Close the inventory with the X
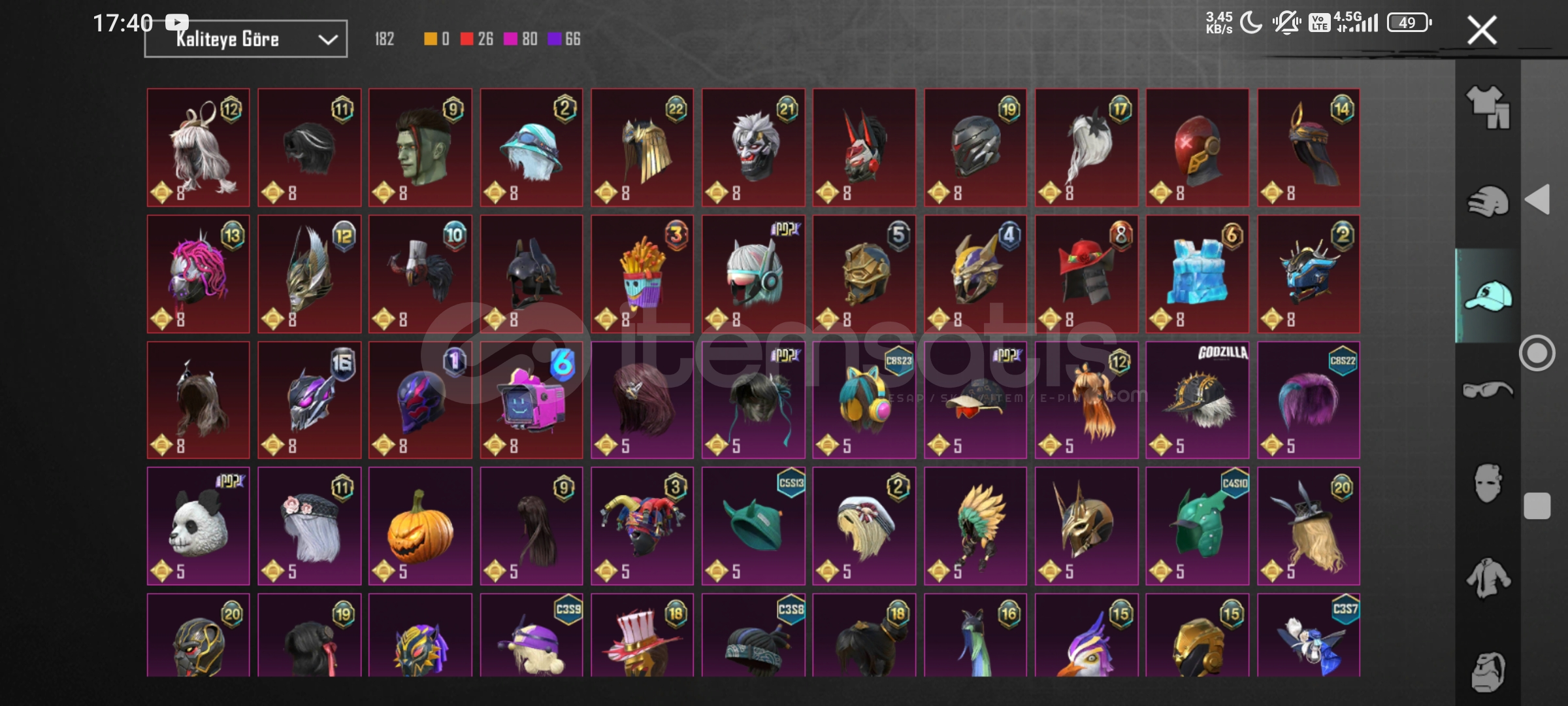Viewport: 1568px width, 706px height. 1482,30
